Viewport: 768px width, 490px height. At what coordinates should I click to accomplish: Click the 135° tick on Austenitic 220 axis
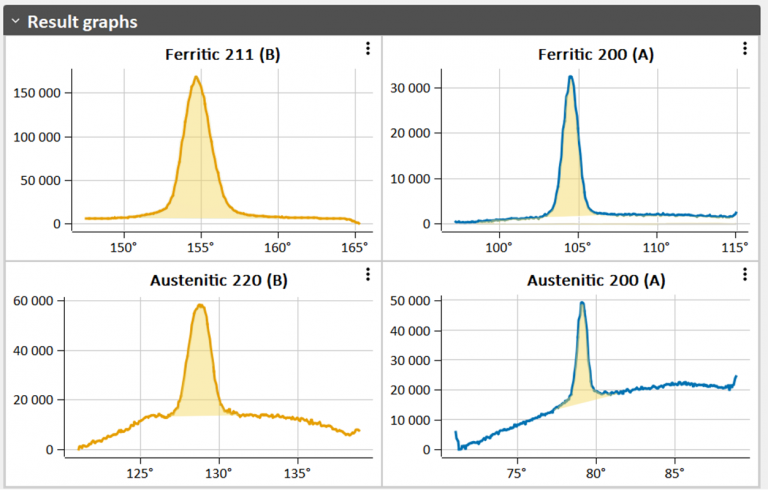click(x=297, y=472)
